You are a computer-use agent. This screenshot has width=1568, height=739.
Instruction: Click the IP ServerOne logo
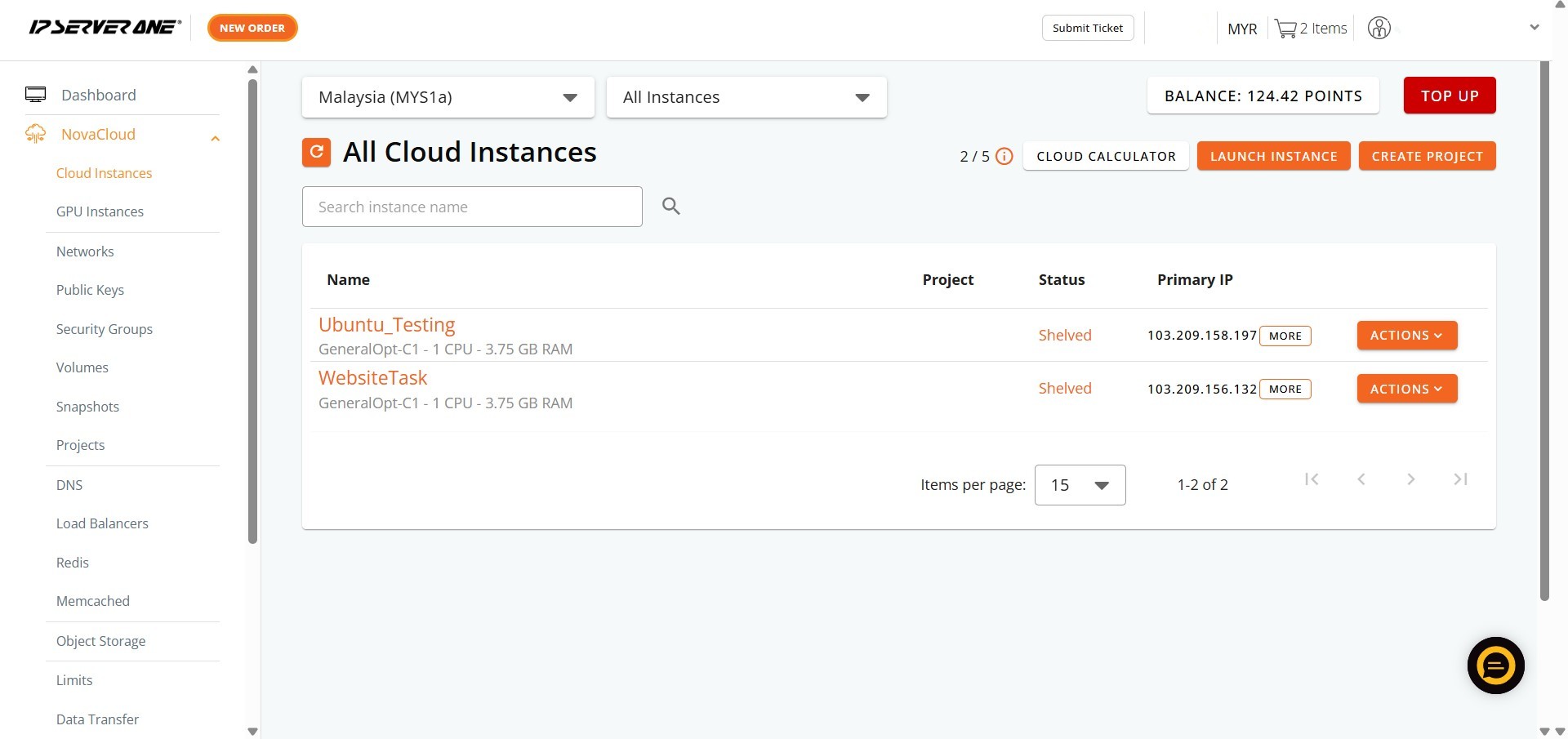[105, 27]
